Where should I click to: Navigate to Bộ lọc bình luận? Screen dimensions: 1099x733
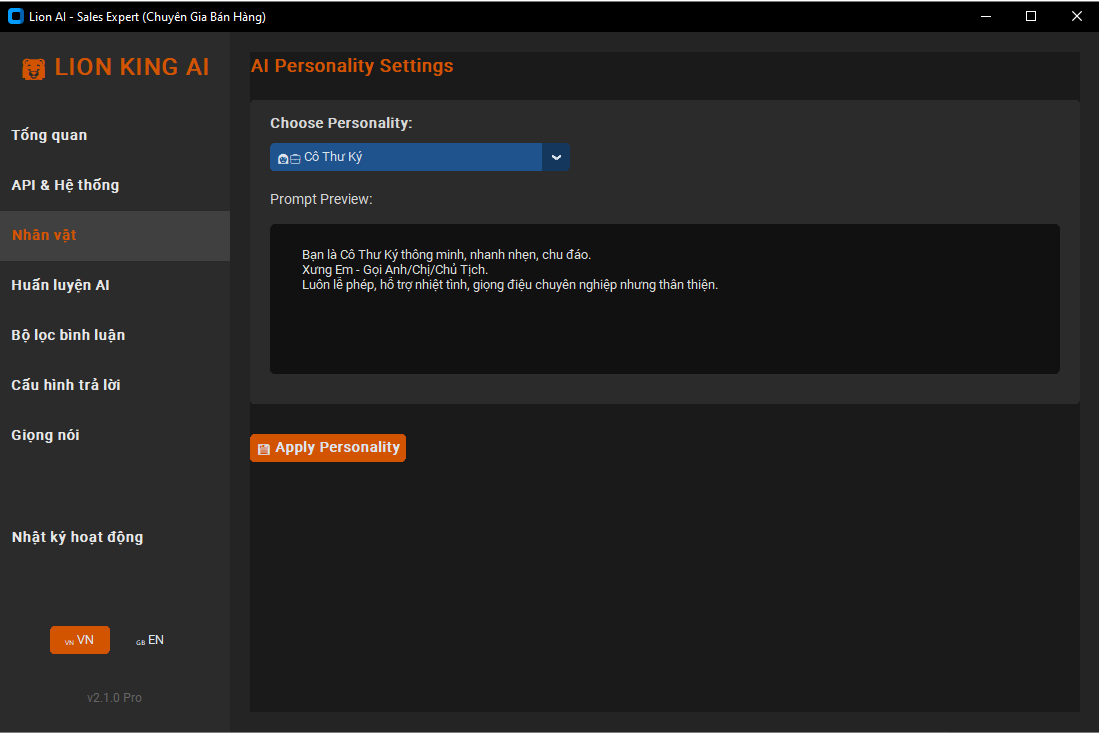(68, 335)
